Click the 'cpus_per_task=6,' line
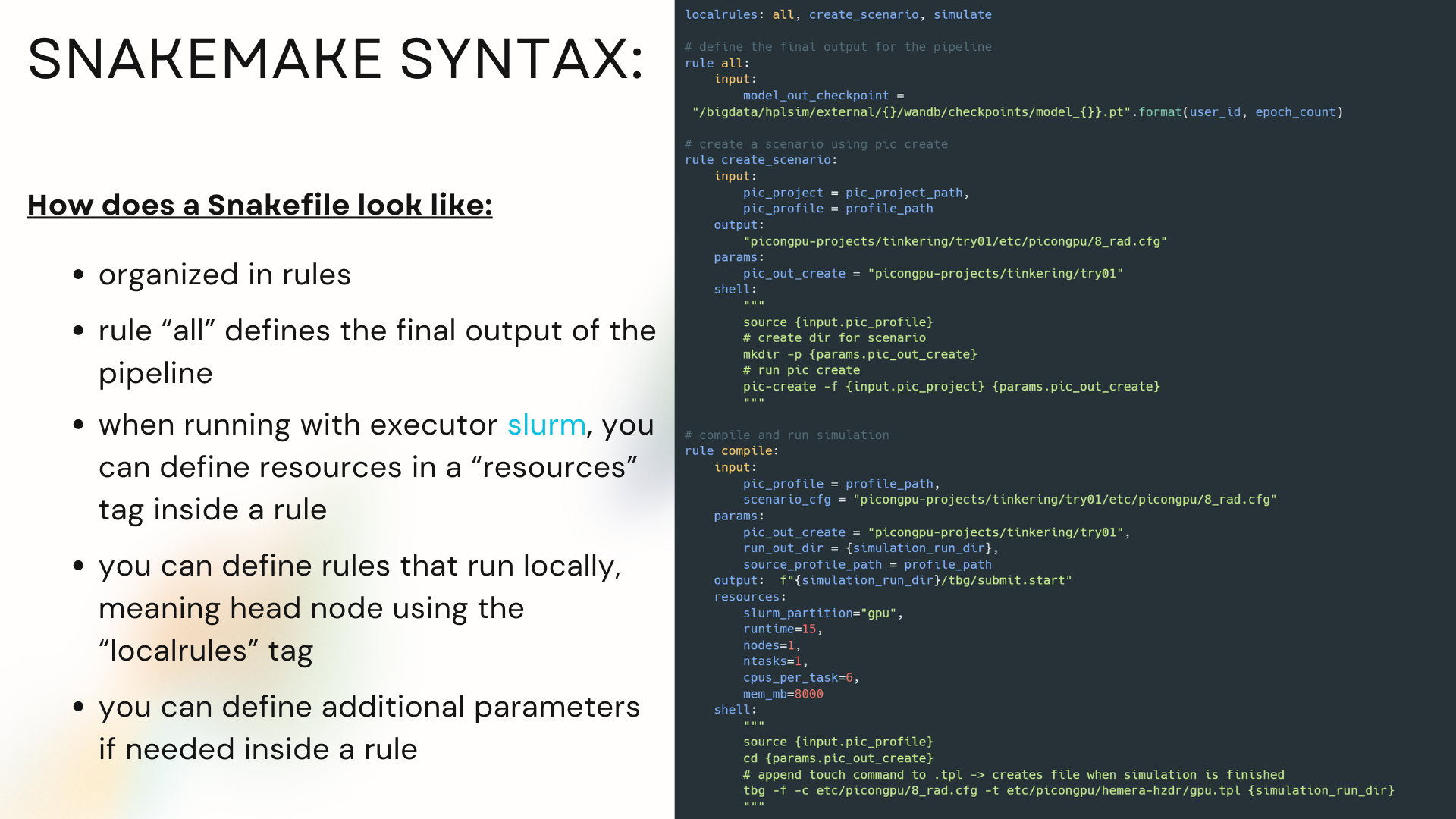 pos(802,678)
